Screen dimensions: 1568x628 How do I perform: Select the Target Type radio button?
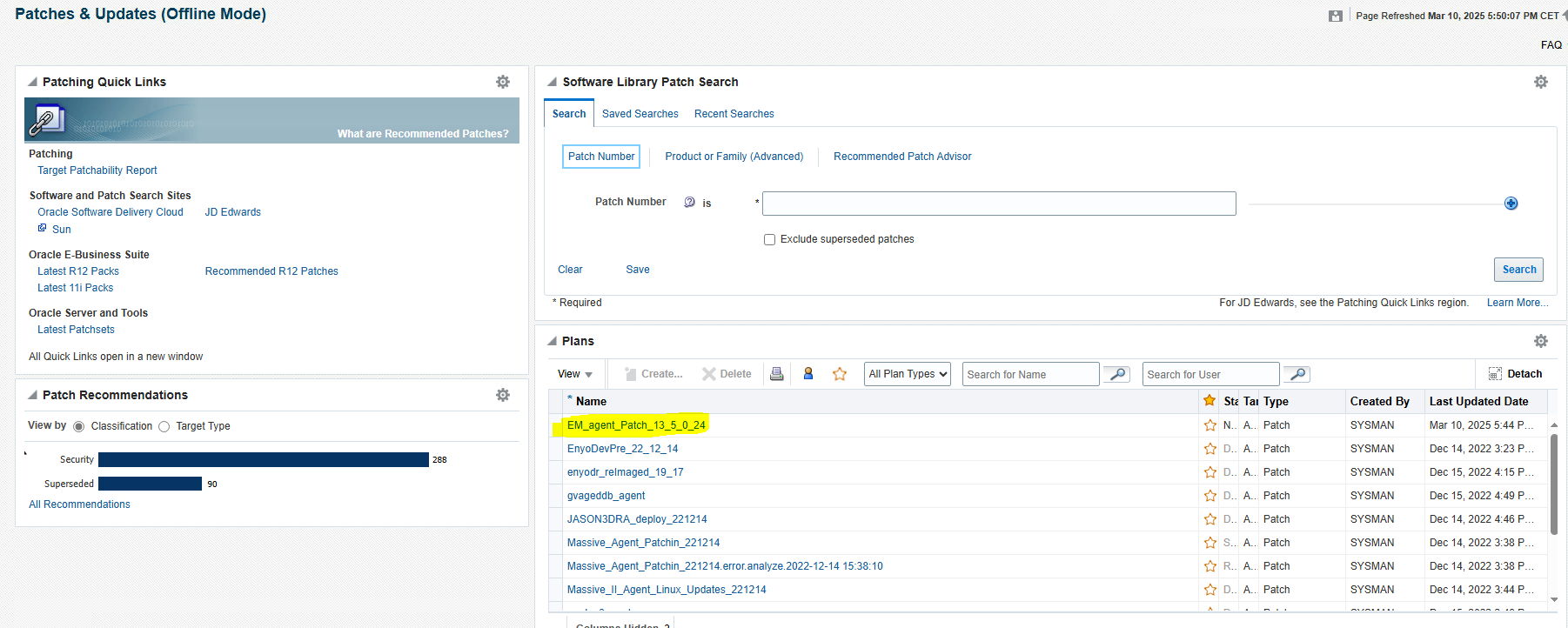[164, 426]
